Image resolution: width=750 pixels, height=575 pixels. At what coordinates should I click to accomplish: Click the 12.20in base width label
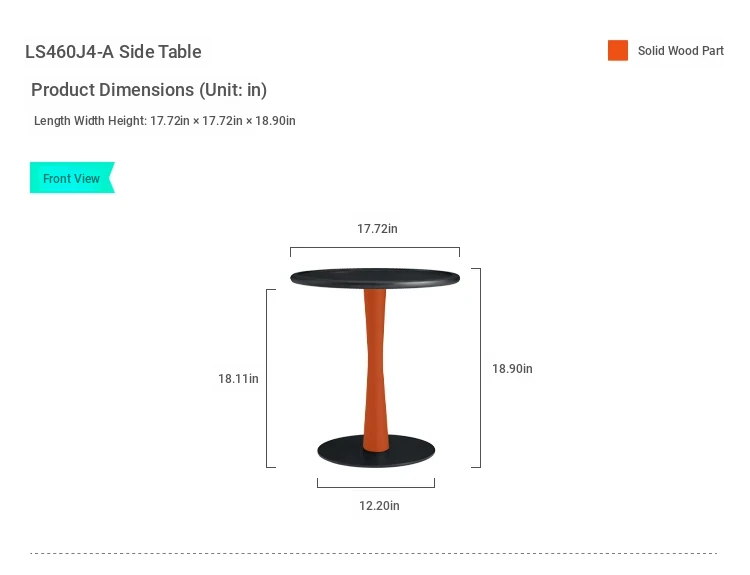(379, 506)
